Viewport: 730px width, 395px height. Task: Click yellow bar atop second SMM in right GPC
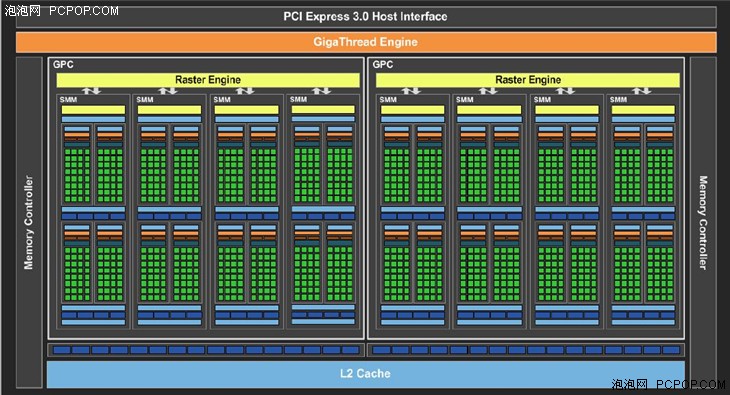[x=489, y=109]
